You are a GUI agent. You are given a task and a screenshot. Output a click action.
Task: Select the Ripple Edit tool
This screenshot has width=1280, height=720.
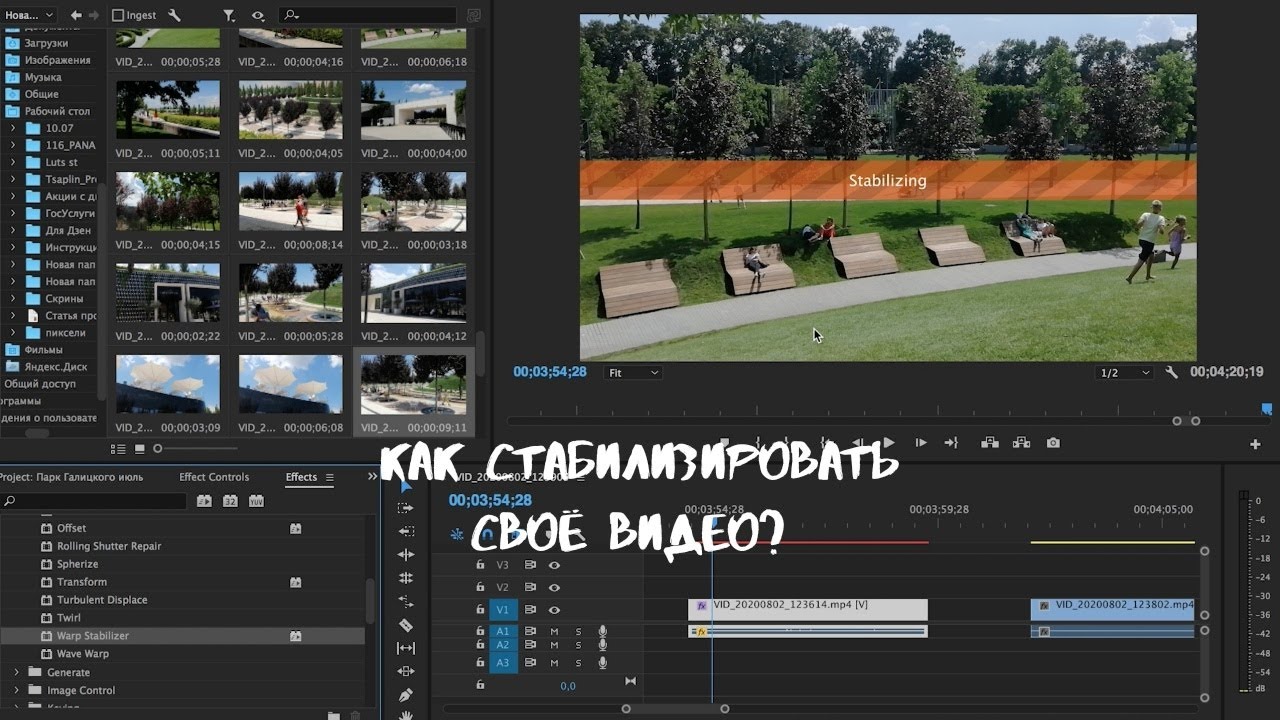coord(406,554)
